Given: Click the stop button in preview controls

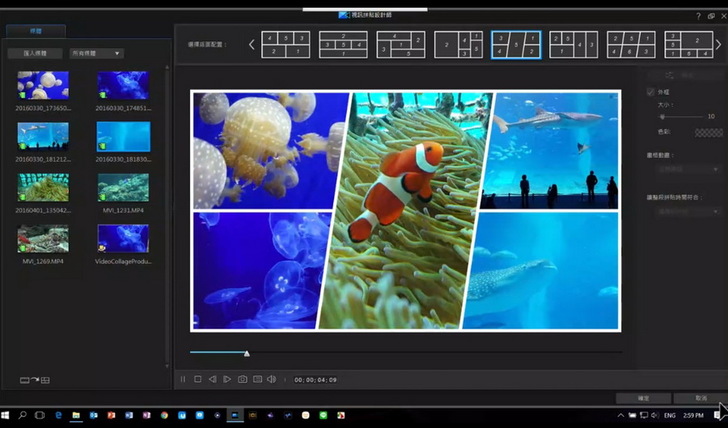Looking at the screenshot, I should click(198, 379).
